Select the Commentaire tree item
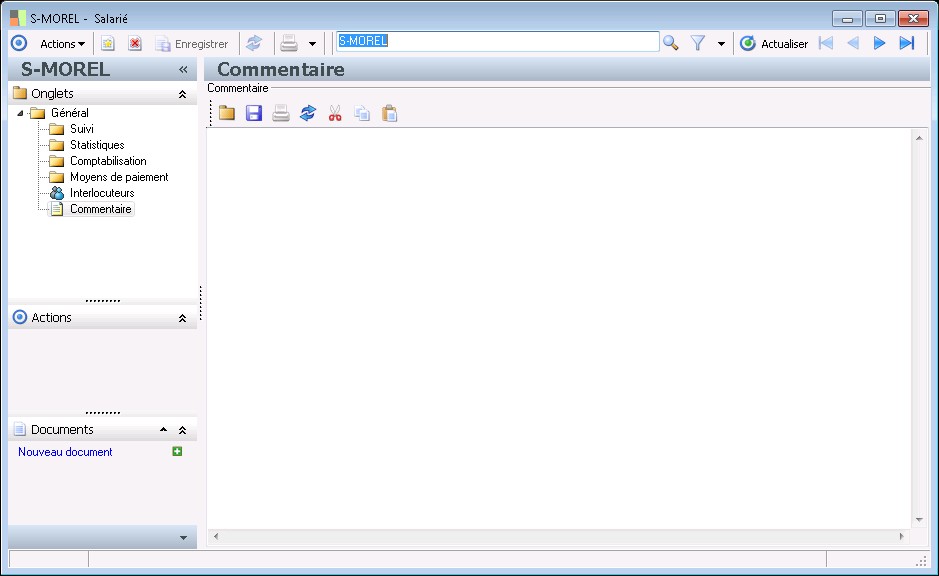 tap(101, 209)
